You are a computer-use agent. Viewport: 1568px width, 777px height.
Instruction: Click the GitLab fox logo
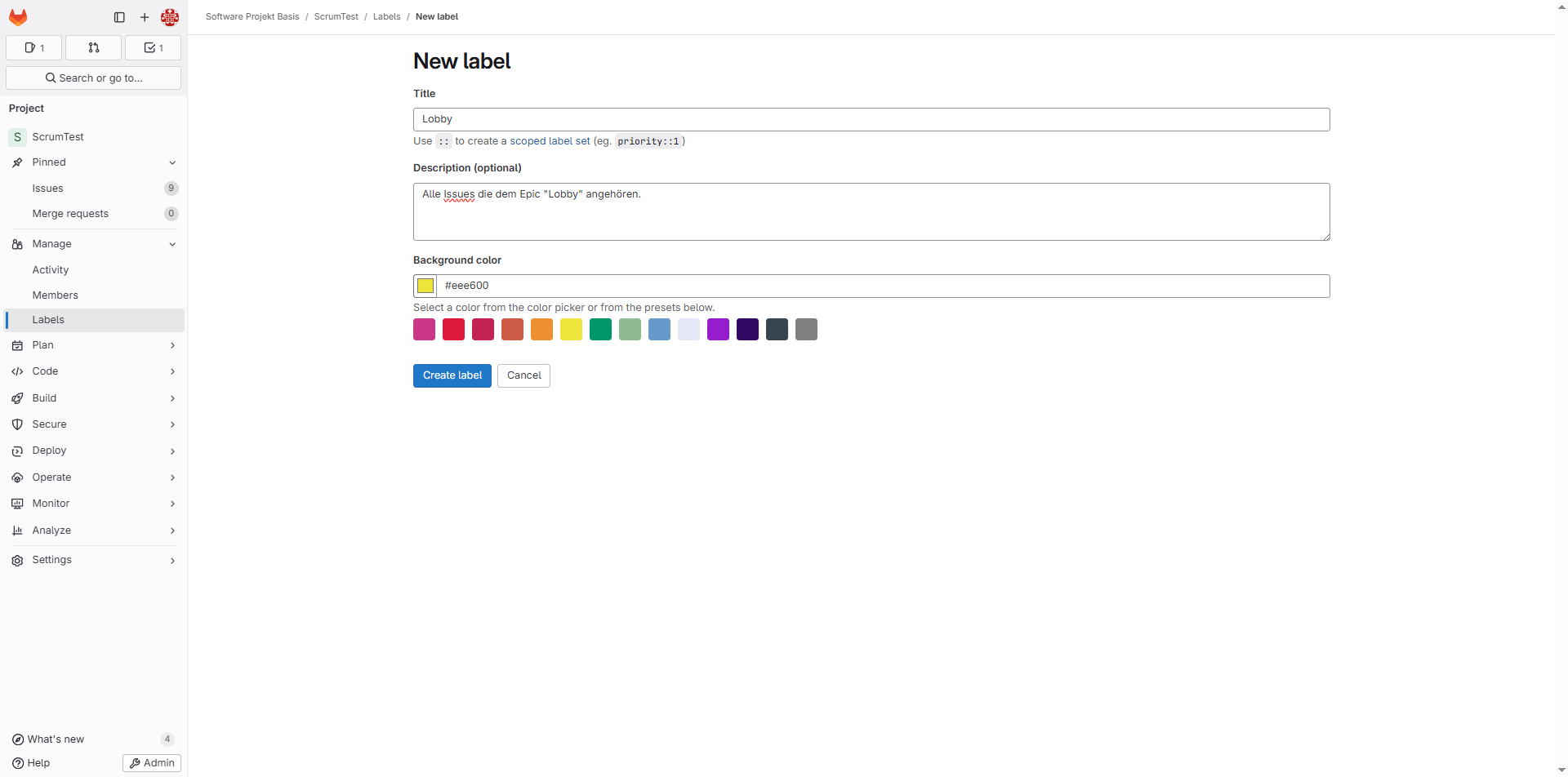coord(18,17)
